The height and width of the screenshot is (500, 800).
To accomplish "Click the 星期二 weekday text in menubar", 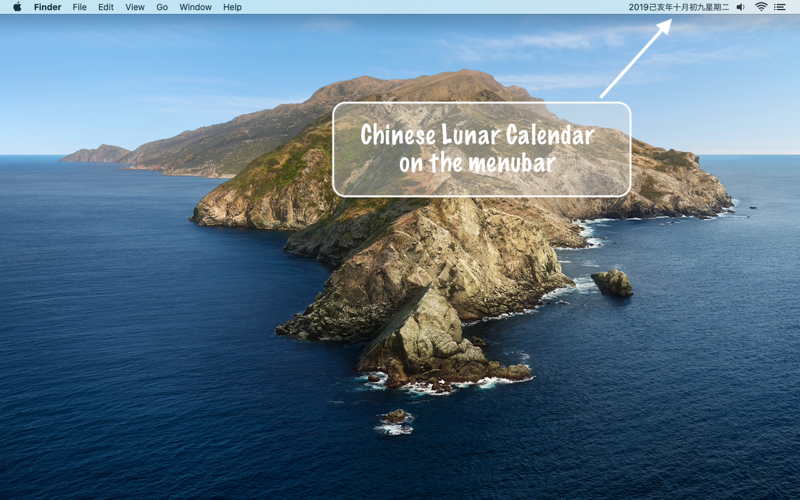I will coord(716,7).
